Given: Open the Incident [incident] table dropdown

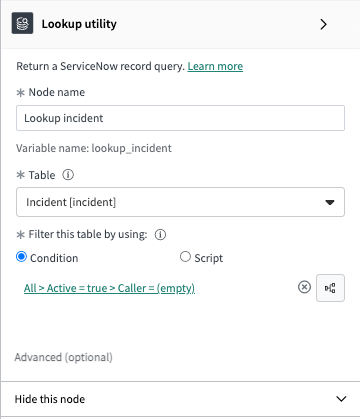Looking at the screenshot, I should 180,202.
